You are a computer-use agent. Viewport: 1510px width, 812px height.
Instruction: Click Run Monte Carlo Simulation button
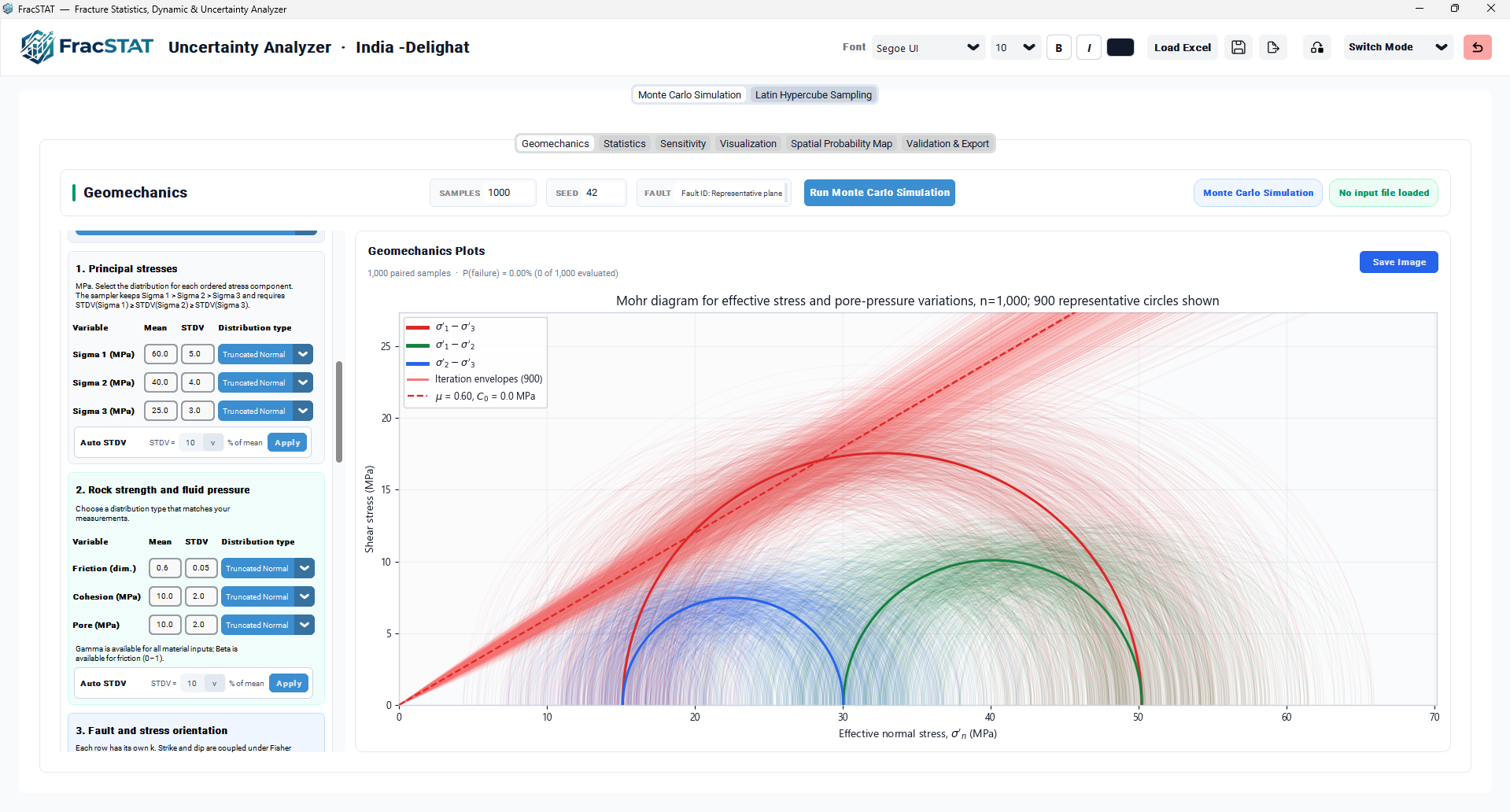880,193
